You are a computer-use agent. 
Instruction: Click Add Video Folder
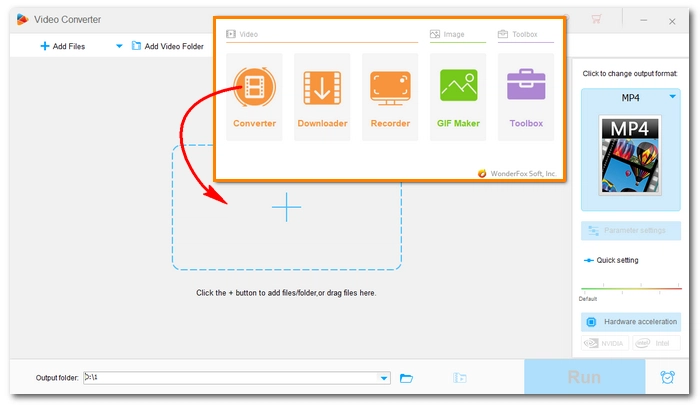168,46
